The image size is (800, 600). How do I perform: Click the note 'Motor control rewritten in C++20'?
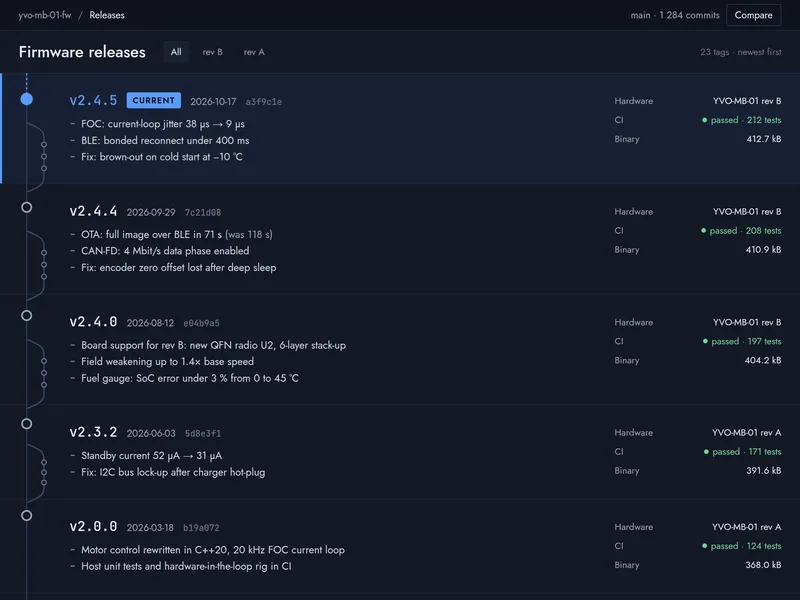pyautogui.click(x=213, y=550)
